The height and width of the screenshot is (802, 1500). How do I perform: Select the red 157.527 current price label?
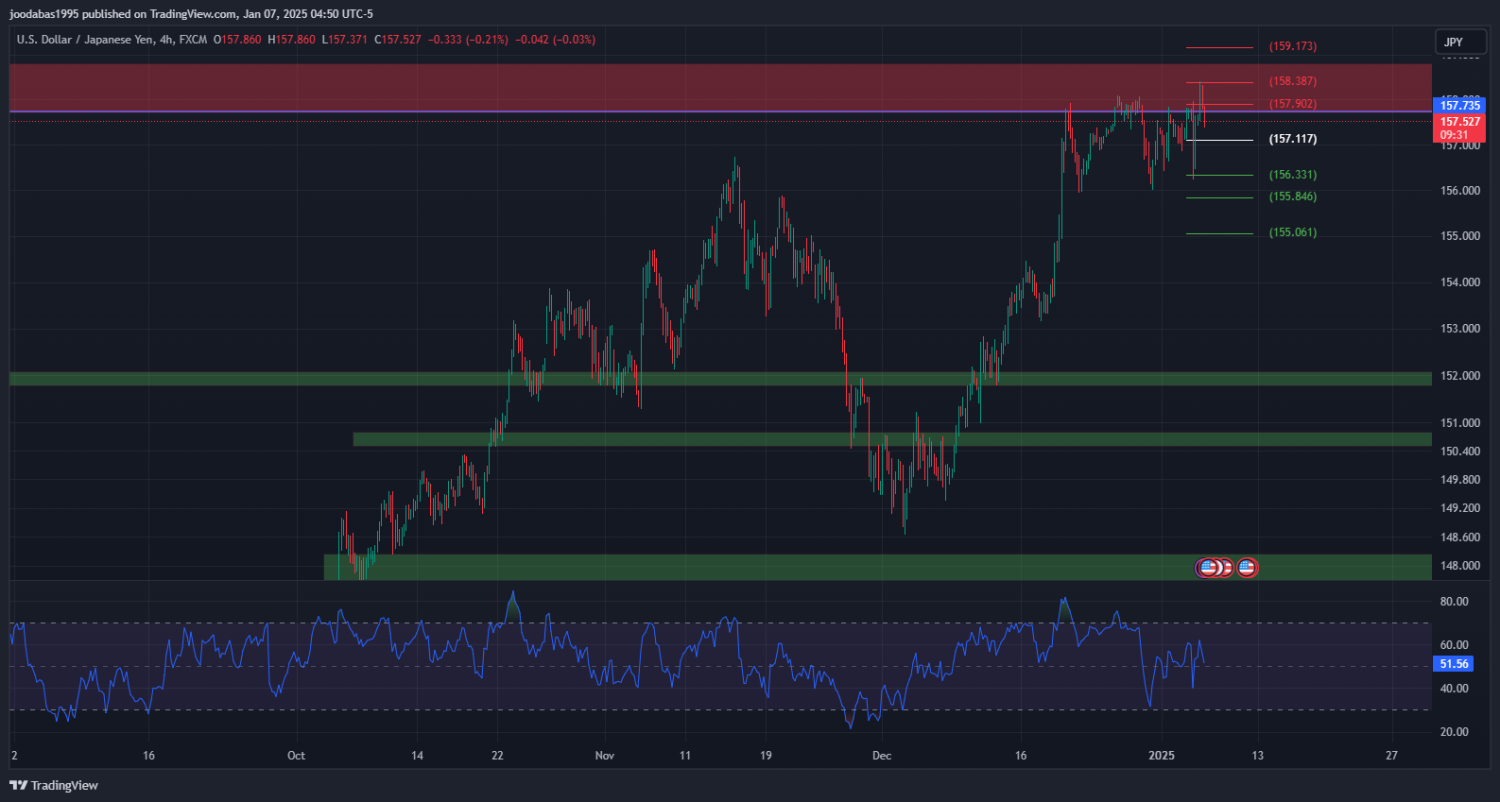1457,121
